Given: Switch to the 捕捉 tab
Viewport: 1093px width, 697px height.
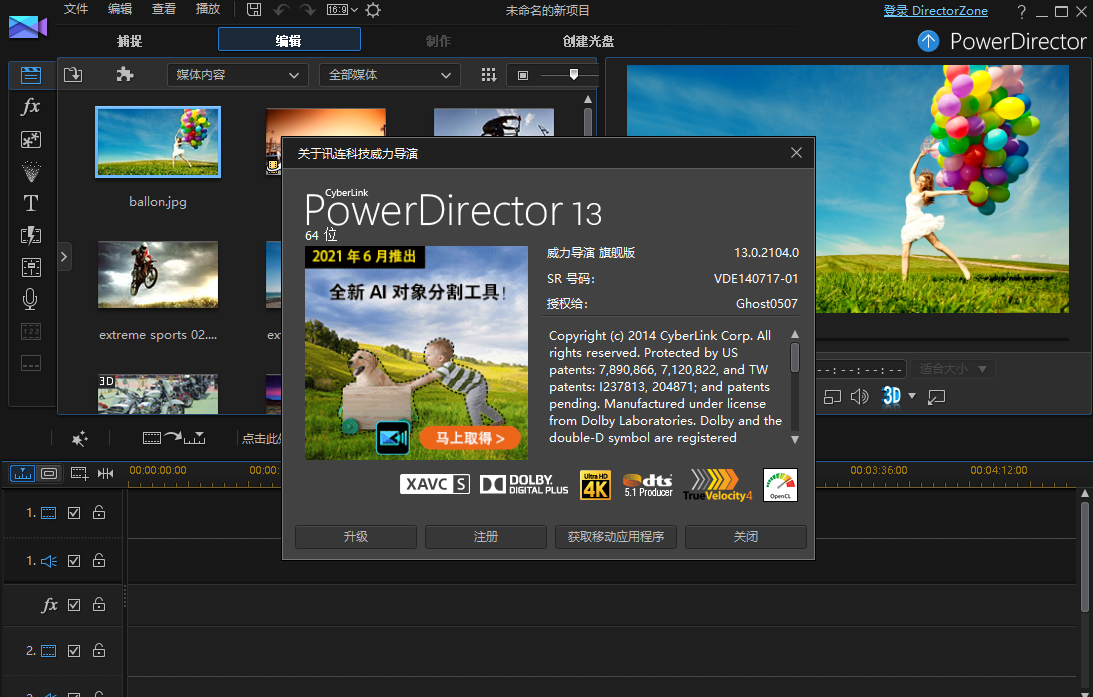Looking at the screenshot, I should click(x=130, y=41).
